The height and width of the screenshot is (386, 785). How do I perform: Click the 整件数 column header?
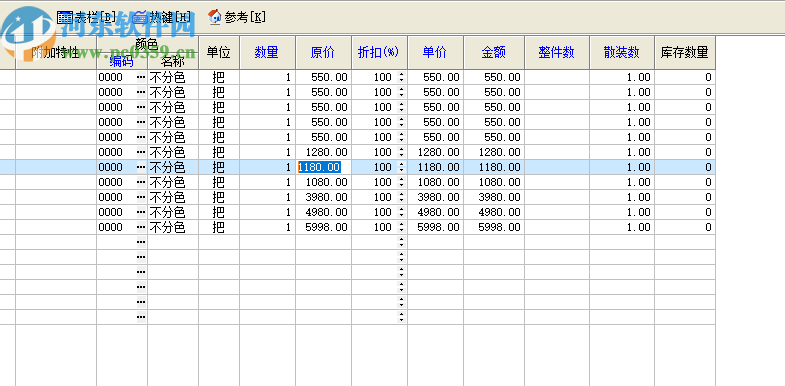pyautogui.click(x=557, y=52)
